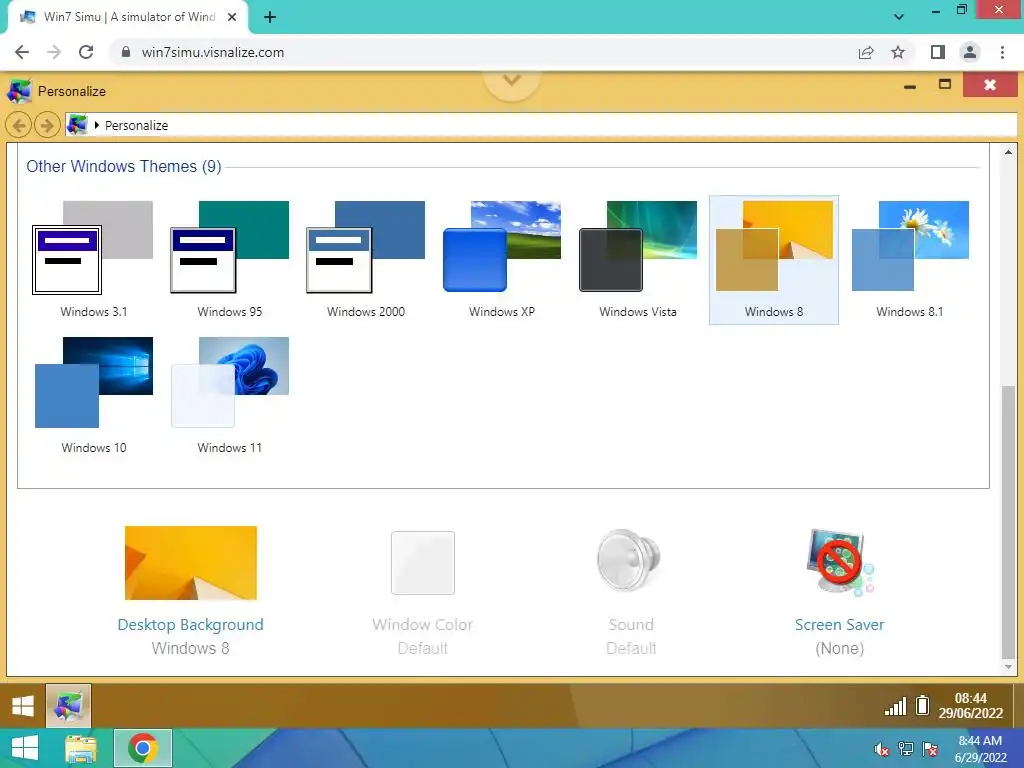Select the Windows Vista theme

click(638, 260)
